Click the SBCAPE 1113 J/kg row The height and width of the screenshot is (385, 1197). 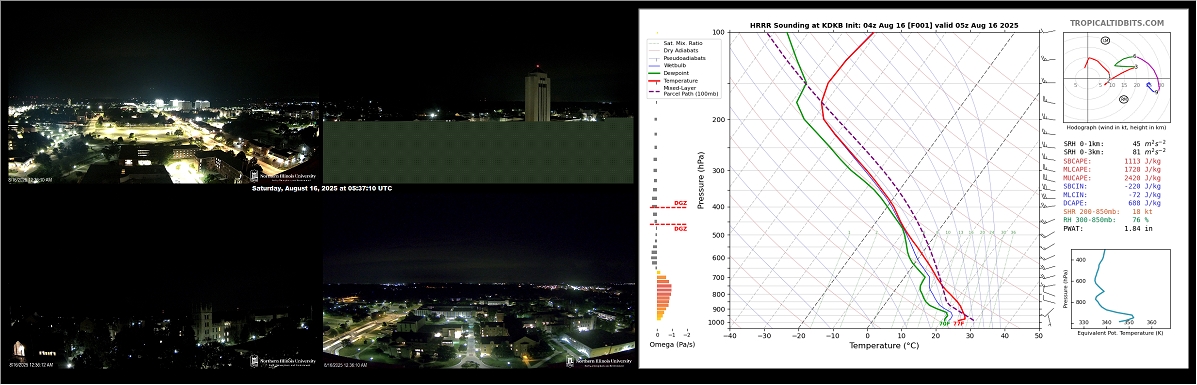coord(1113,161)
